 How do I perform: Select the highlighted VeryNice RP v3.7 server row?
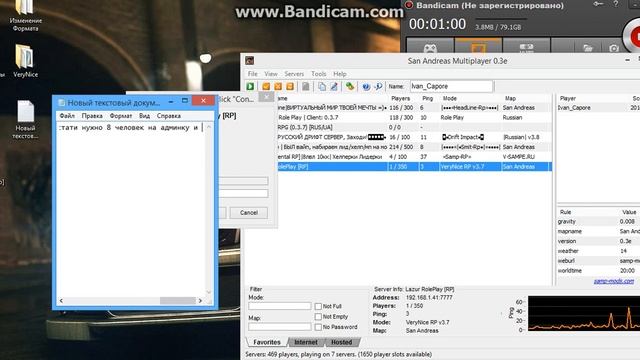point(414,167)
